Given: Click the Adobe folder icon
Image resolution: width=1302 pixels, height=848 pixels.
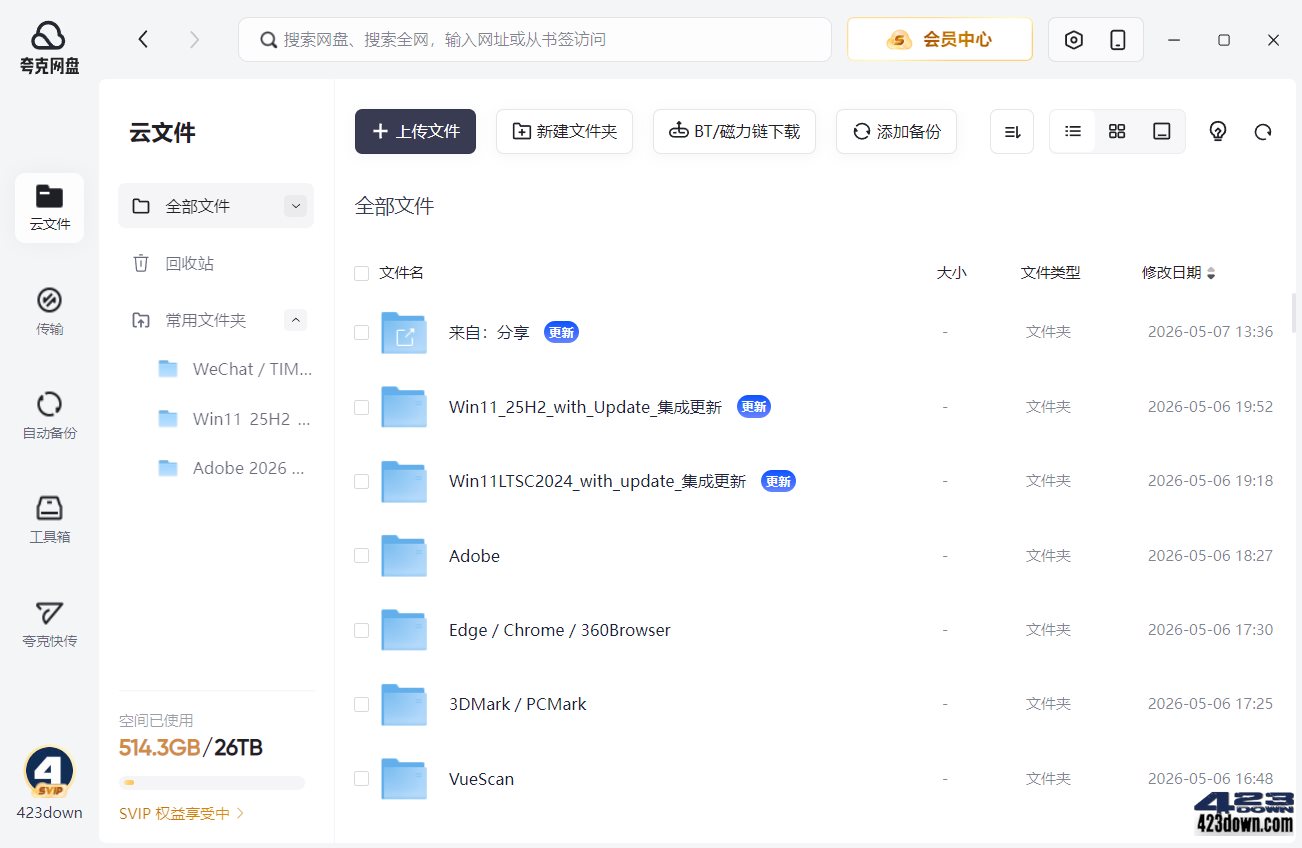Looking at the screenshot, I should pyautogui.click(x=404, y=556).
